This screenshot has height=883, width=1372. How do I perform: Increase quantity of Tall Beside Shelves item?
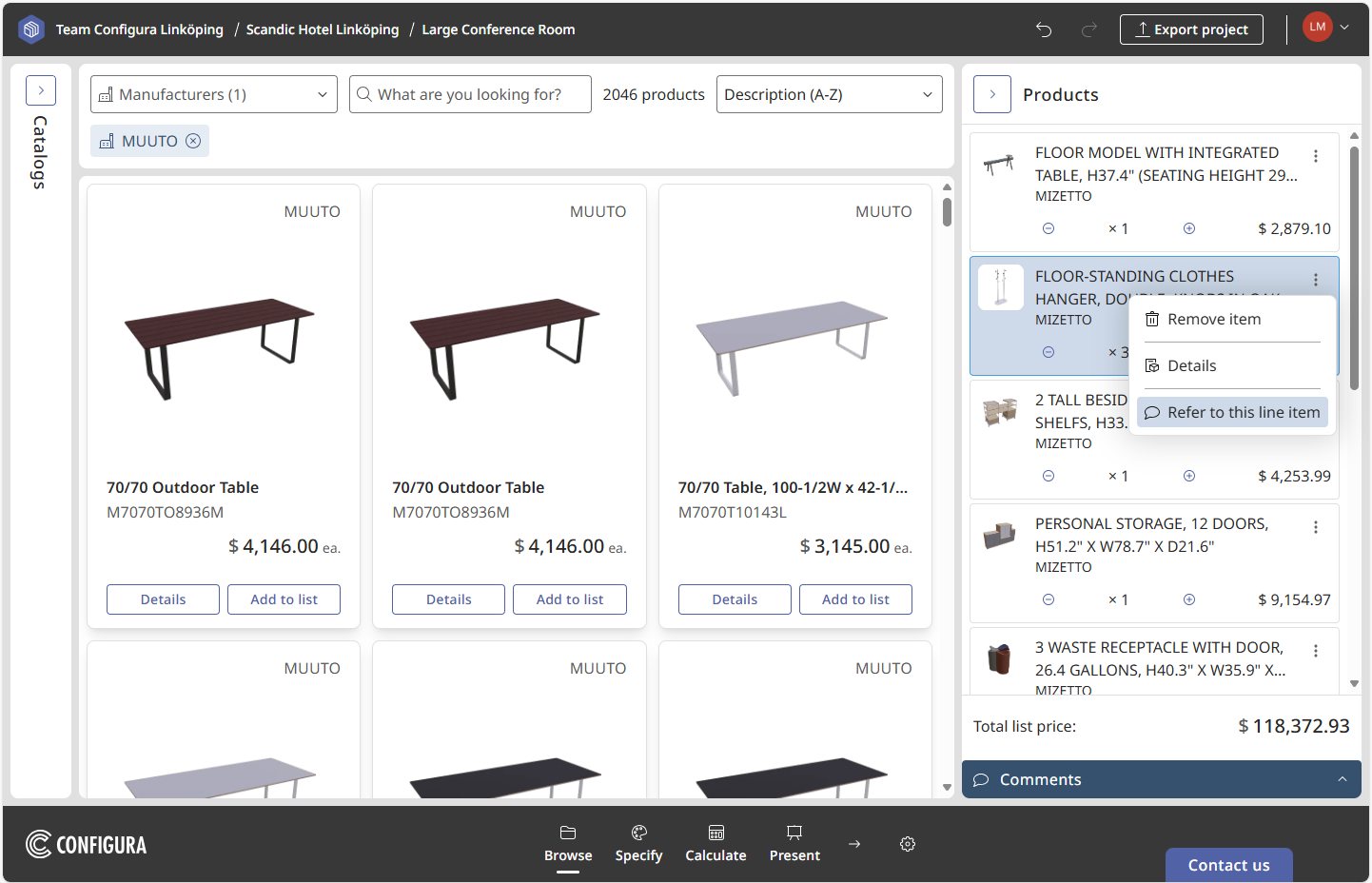coord(1189,476)
